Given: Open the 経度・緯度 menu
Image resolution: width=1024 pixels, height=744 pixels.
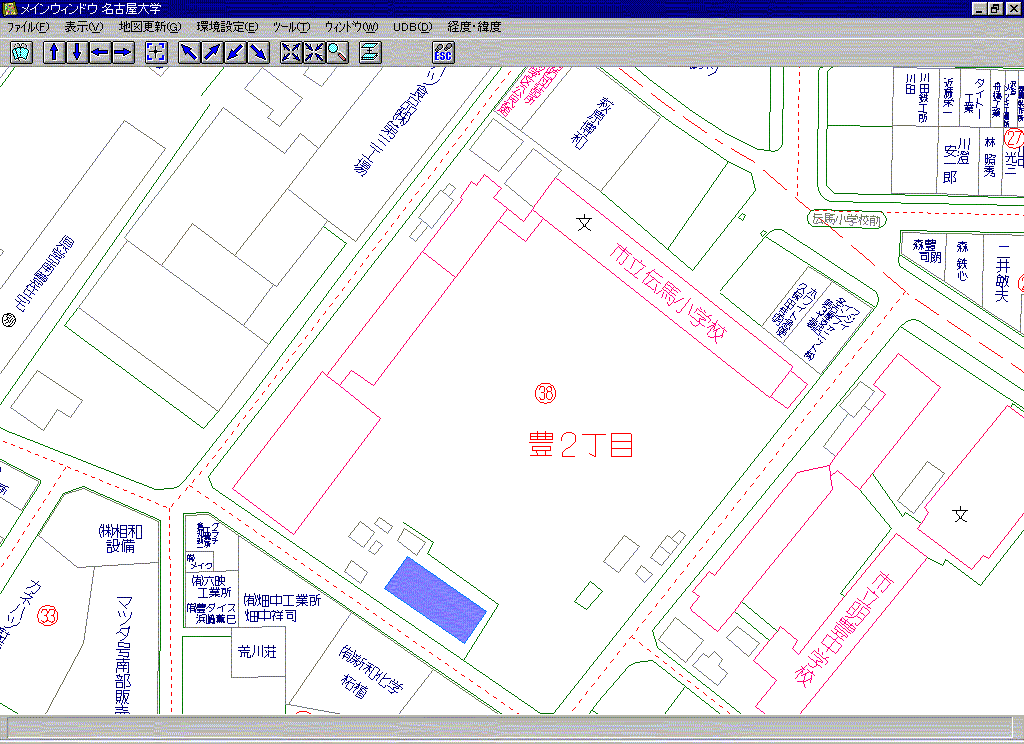Looking at the screenshot, I should pyautogui.click(x=474, y=27).
